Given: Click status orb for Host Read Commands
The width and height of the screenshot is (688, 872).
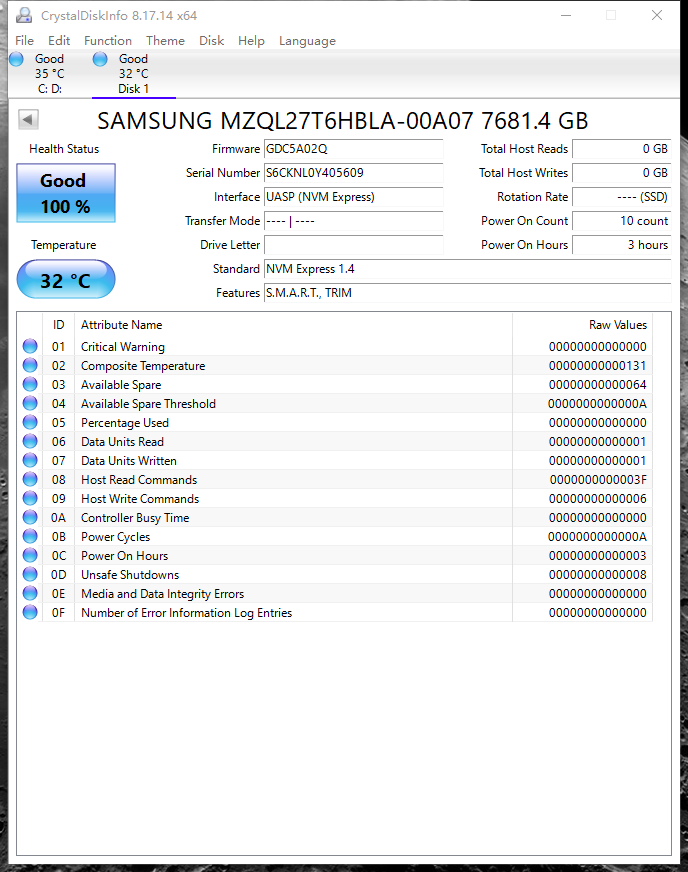Looking at the screenshot, I should click(30, 479).
